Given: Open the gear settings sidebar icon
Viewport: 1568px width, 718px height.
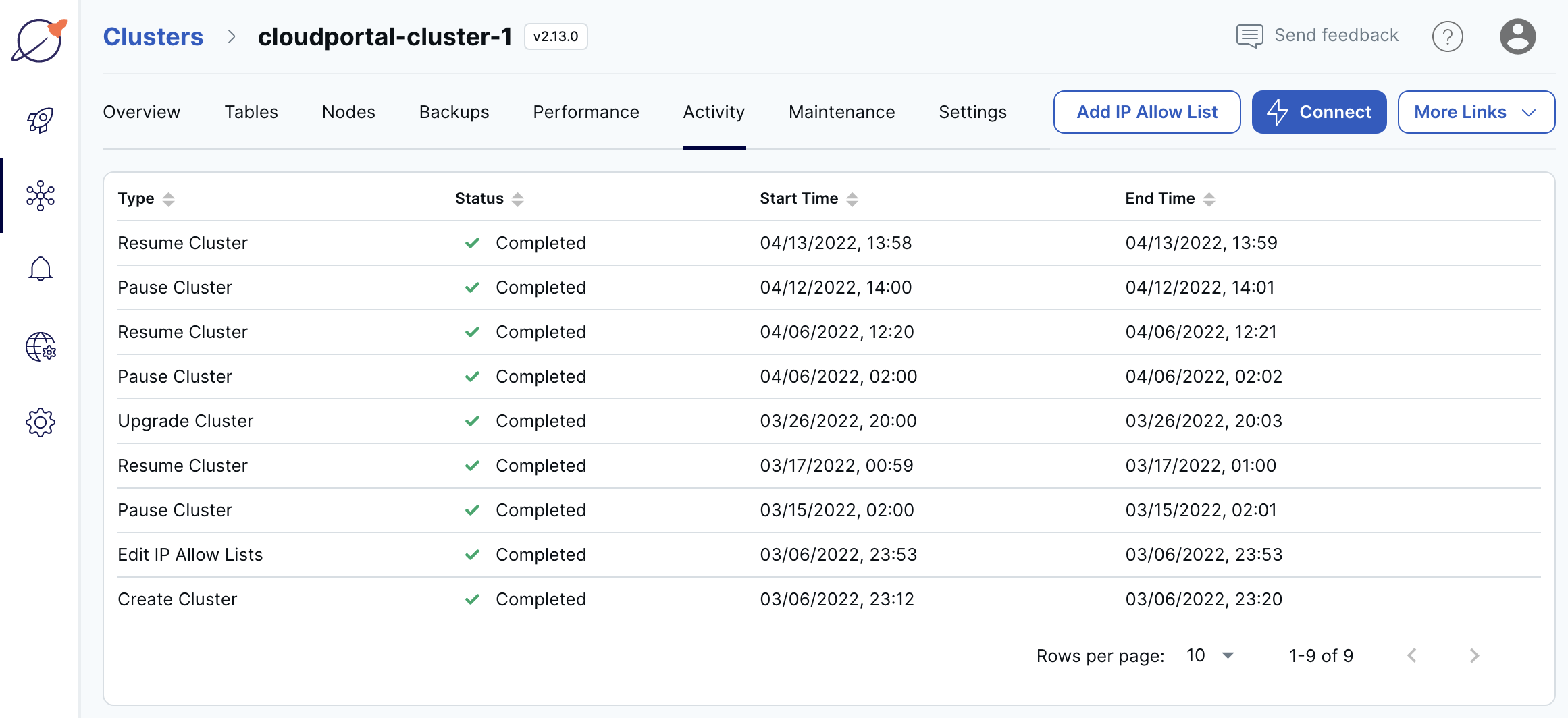Looking at the screenshot, I should pos(40,422).
